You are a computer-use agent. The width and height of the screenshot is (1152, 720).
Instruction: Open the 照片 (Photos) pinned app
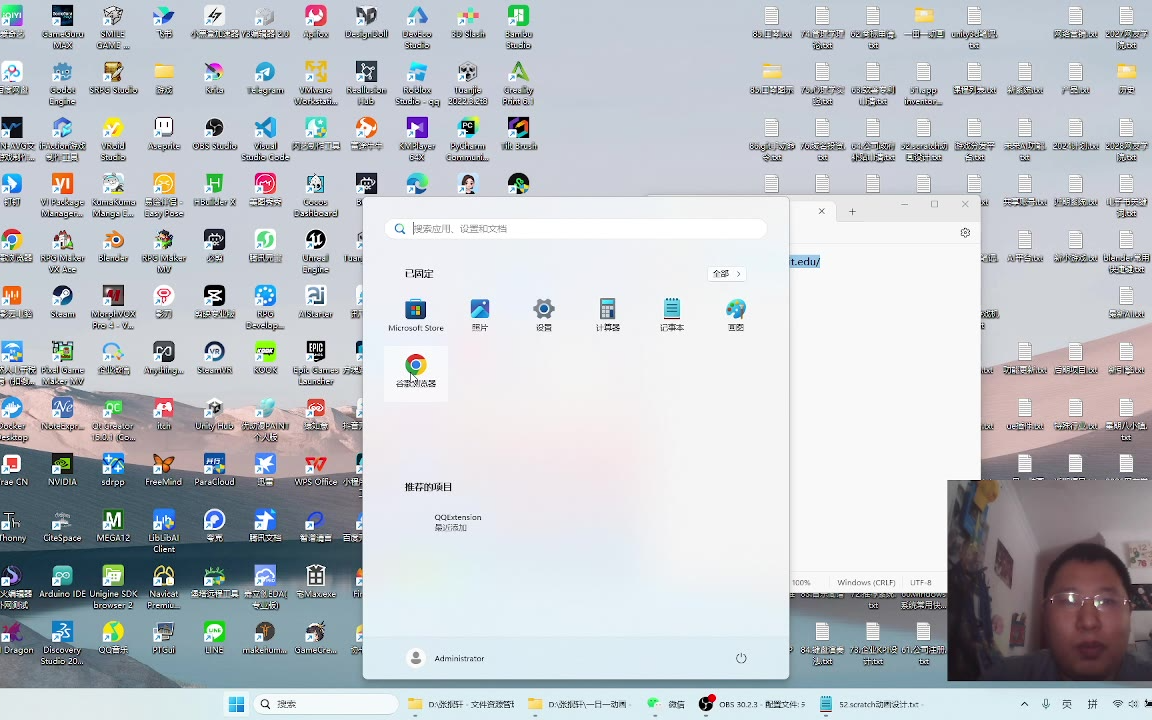480,315
